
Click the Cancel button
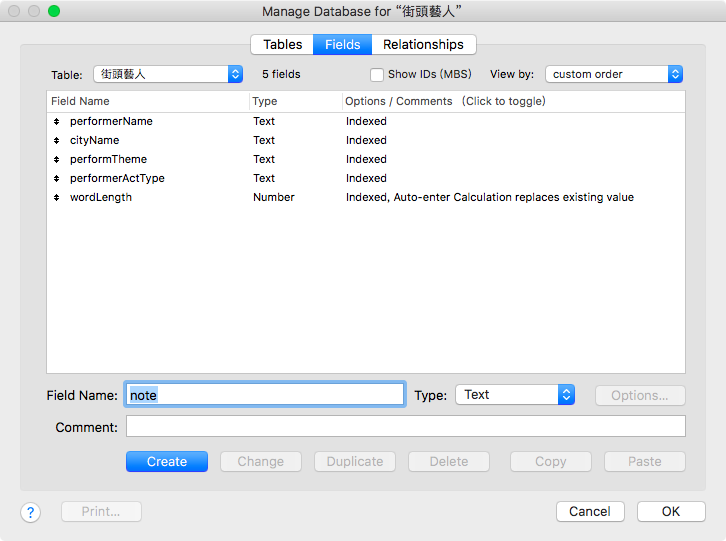pyautogui.click(x=590, y=511)
